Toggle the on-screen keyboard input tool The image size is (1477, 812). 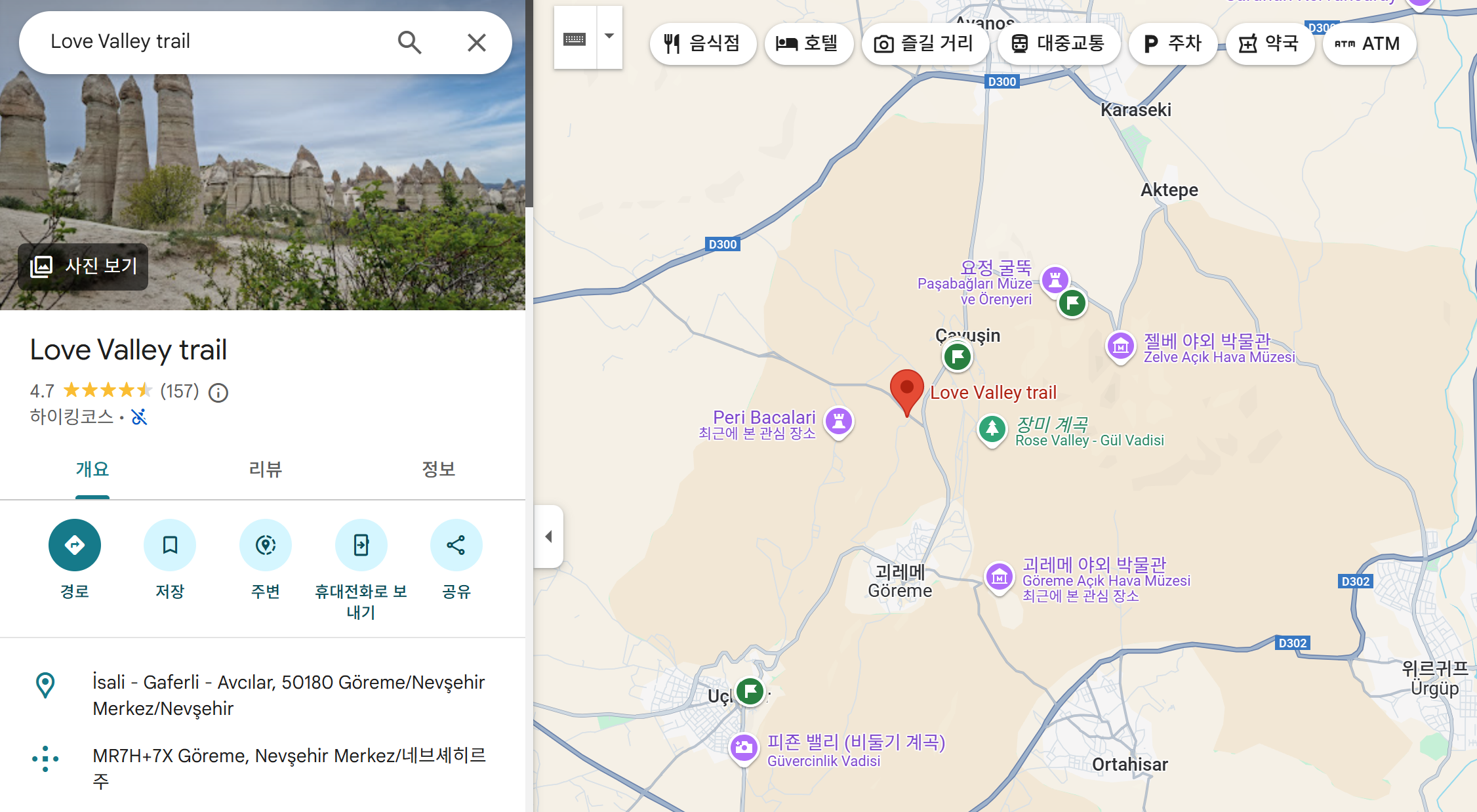(575, 39)
